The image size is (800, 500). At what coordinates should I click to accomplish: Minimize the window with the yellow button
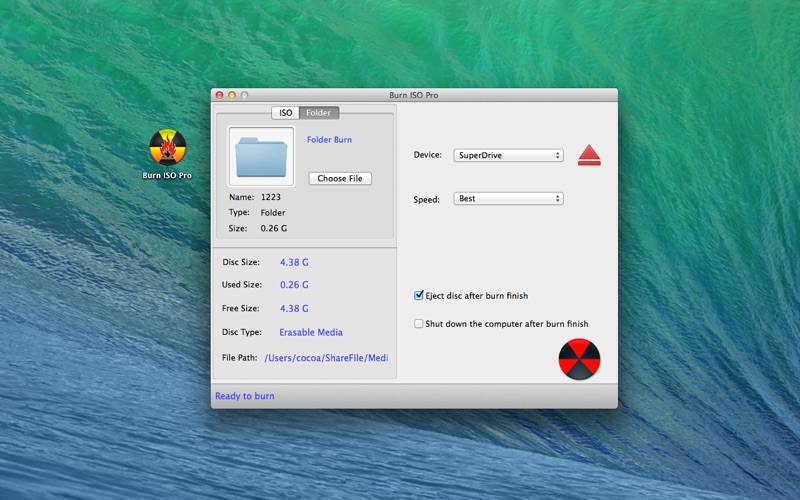(232, 95)
